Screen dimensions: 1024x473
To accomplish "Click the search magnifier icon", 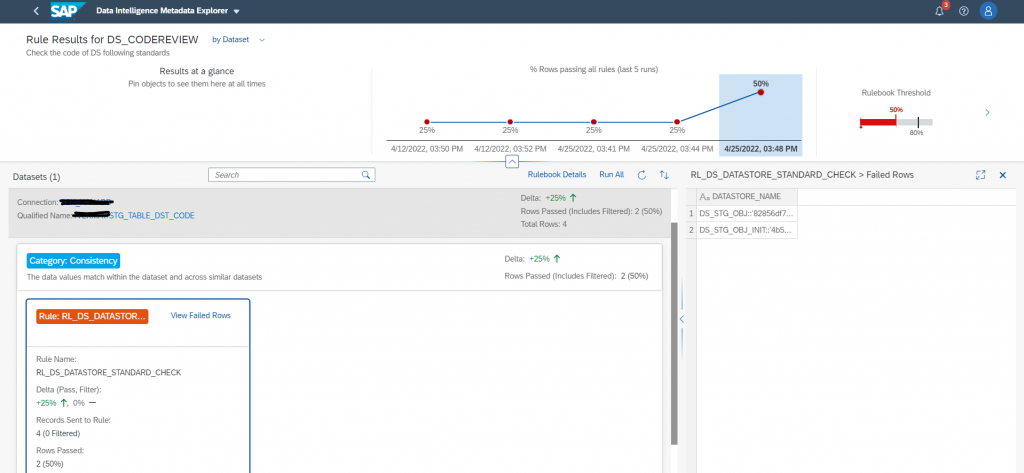I will tap(366, 175).
